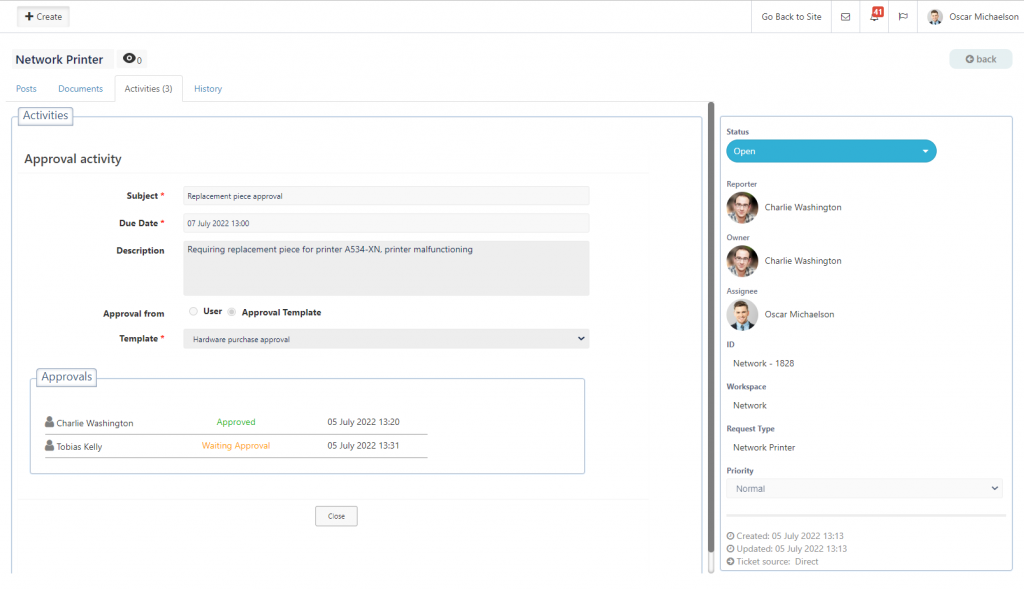Click the Subject field Replacement piece approval
The image size is (1024, 590).
click(x=386, y=196)
